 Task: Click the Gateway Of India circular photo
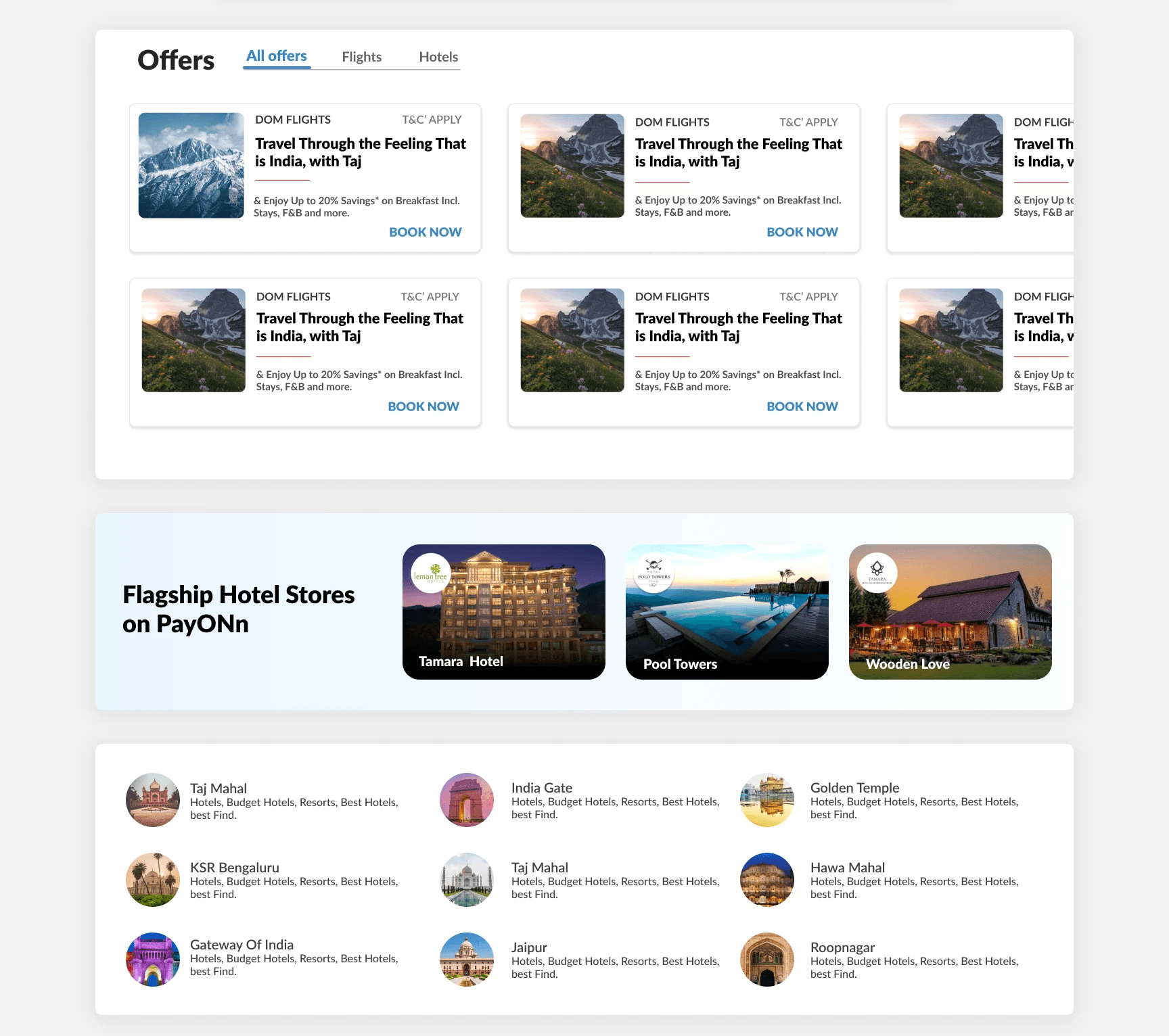(153, 960)
